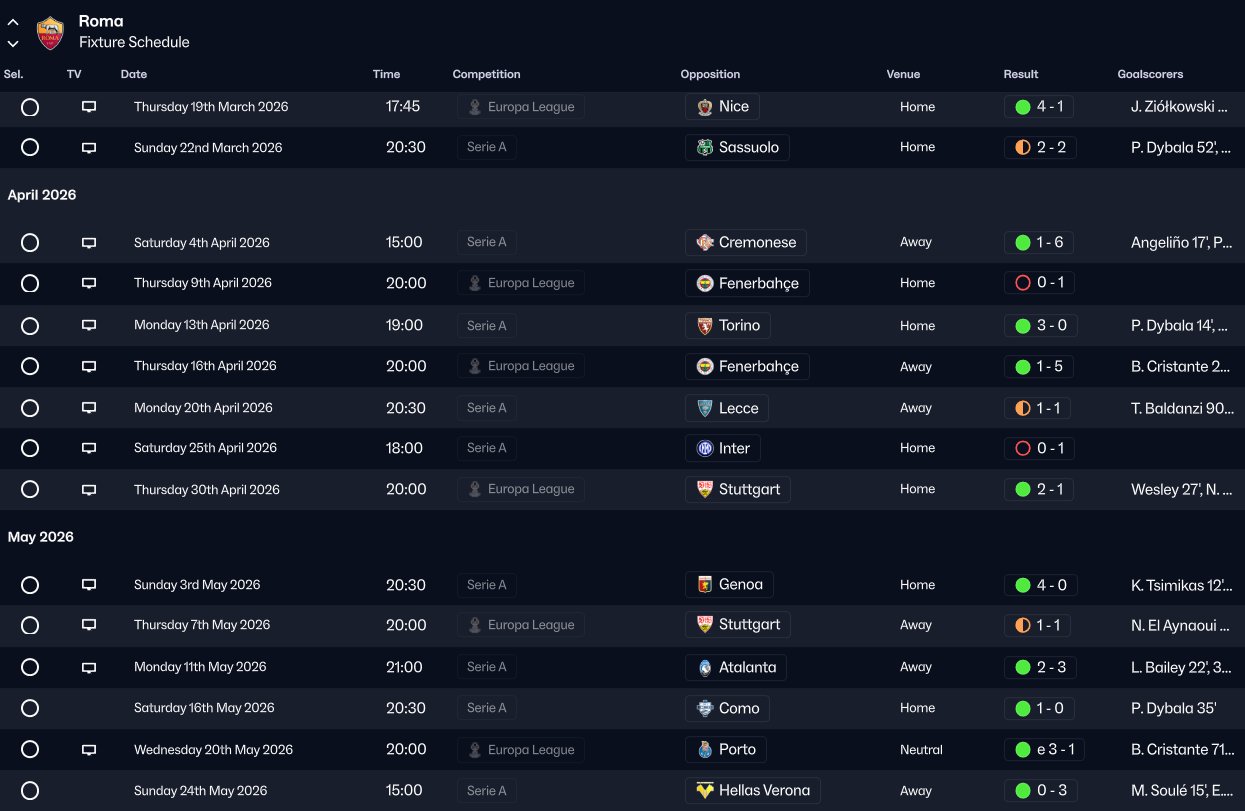This screenshot has height=811, width=1245.
Task: Click the Inter club badge
Action: click(x=705, y=449)
